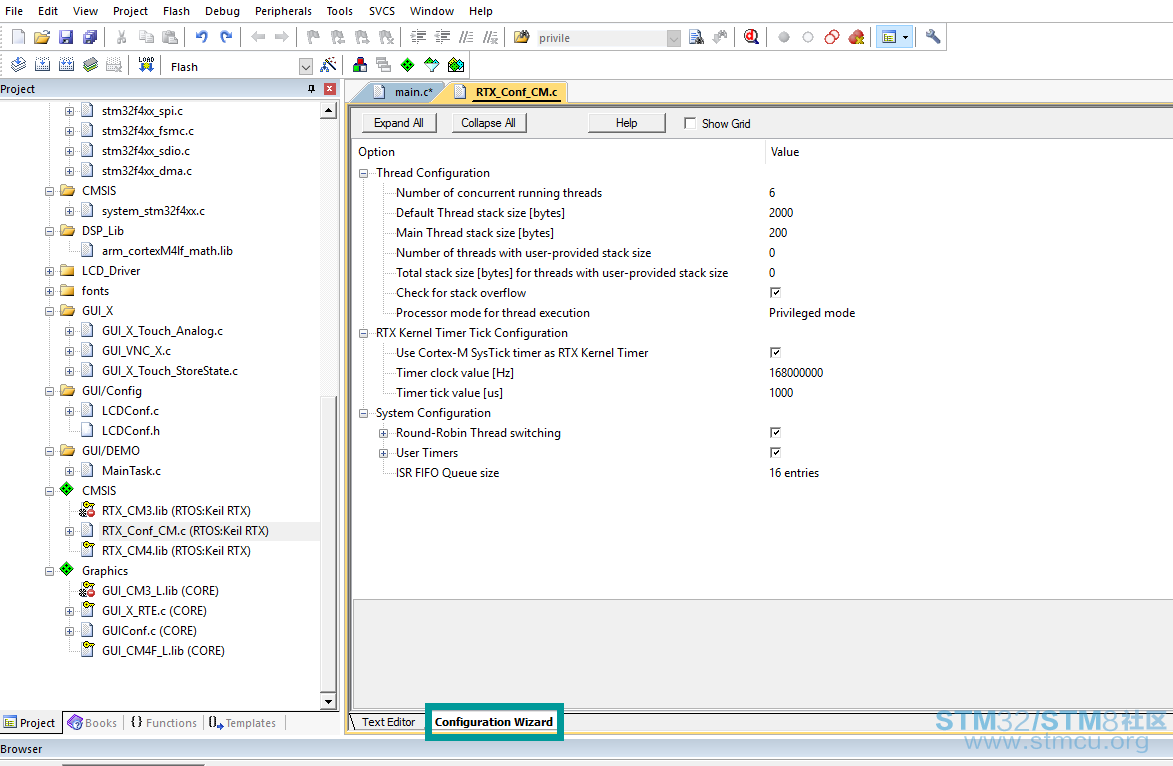Toggle Use Cortex-M SysTick timer checkbox

click(x=775, y=352)
